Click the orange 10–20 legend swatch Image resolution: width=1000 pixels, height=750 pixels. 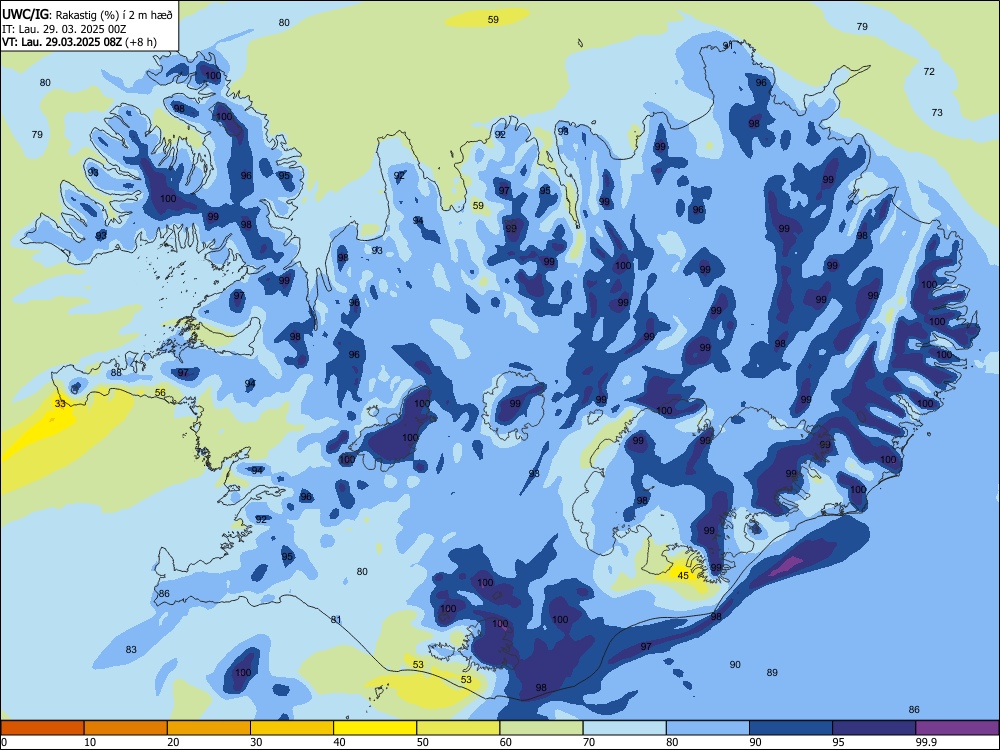(126, 728)
